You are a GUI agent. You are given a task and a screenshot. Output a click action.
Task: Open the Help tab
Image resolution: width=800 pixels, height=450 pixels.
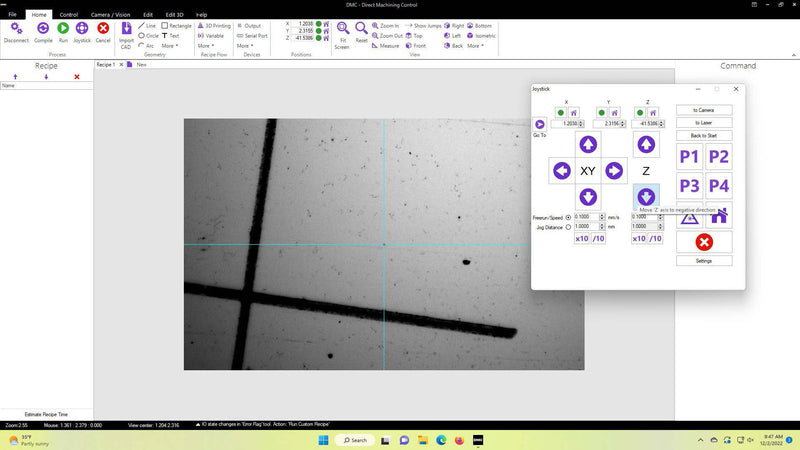tap(202, 14)
